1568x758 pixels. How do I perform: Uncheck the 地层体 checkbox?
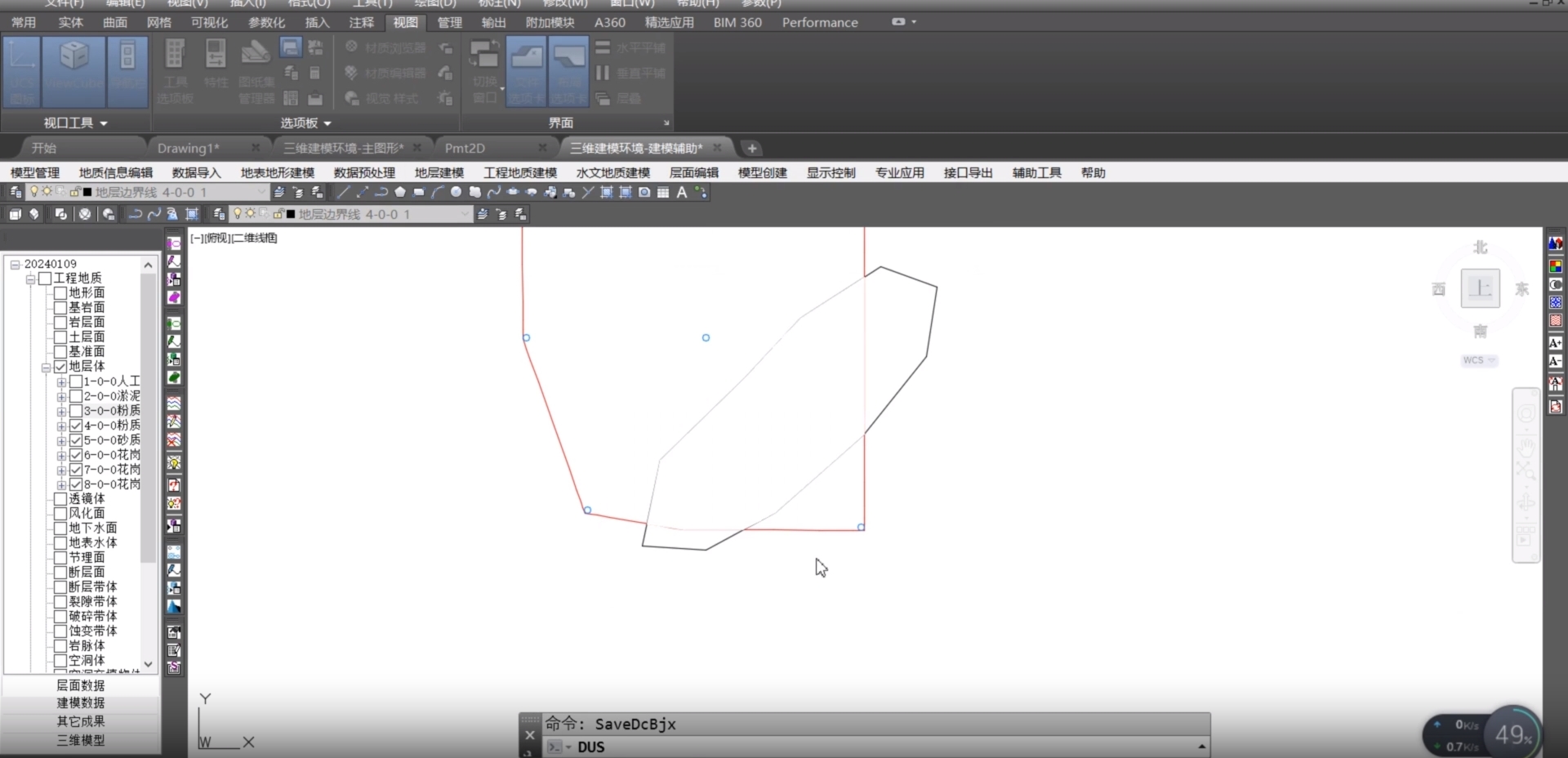60,367
